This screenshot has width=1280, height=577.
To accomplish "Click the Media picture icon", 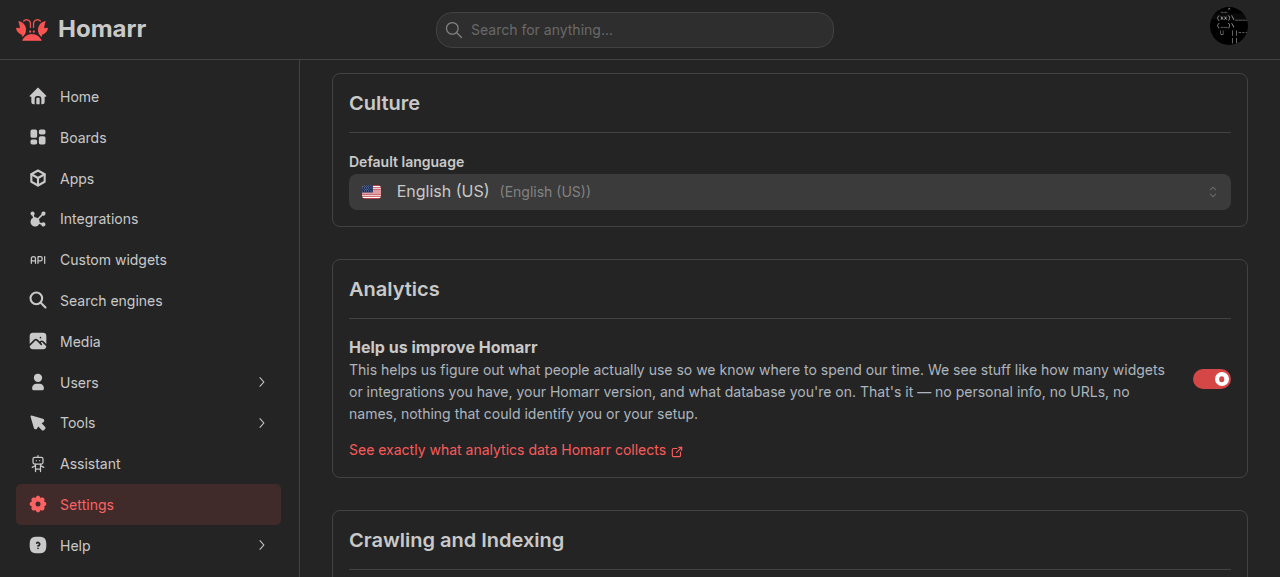I will click(38, 342).
